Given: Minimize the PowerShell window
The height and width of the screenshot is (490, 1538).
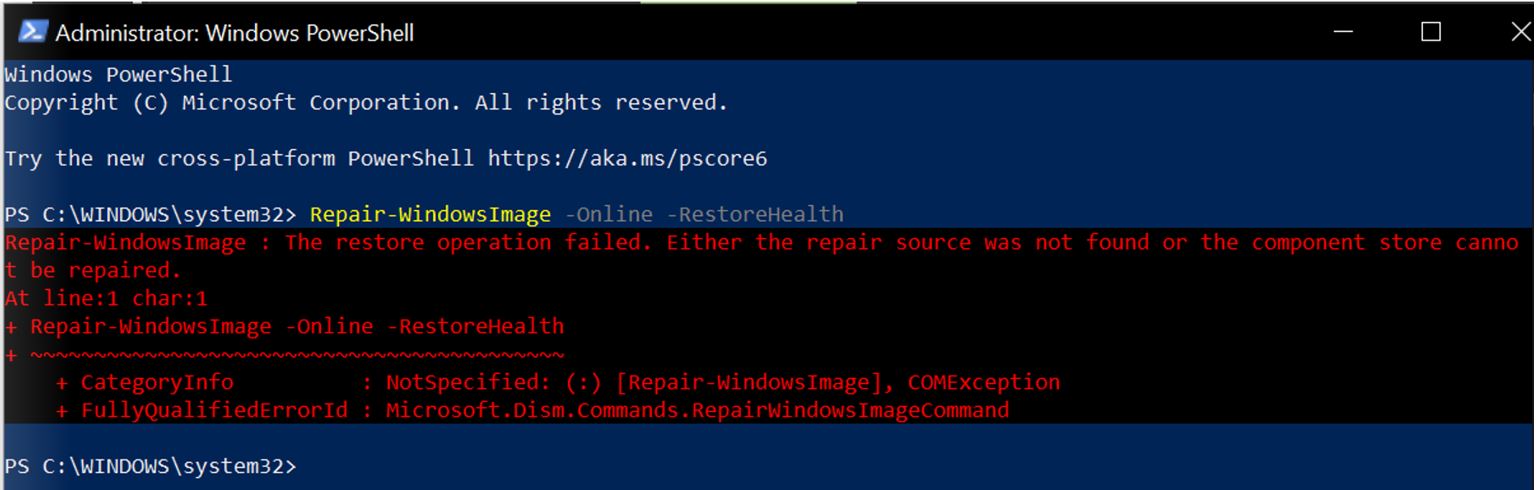Looking at the screenshot, I should coord(1343,32).
